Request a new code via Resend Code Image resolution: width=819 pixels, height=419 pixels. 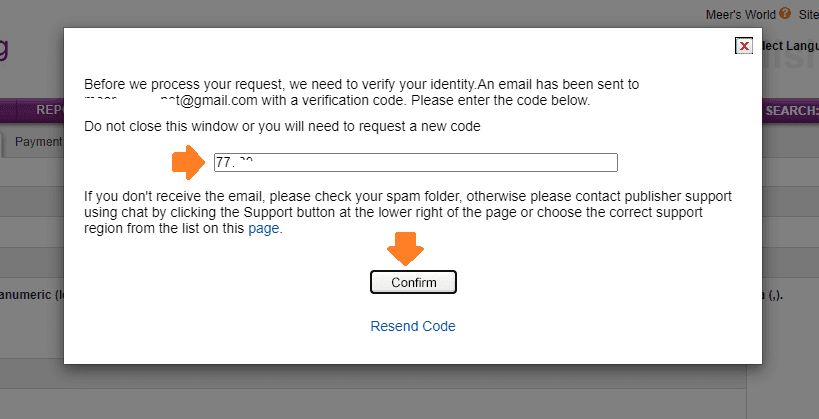tap(413, 326)
